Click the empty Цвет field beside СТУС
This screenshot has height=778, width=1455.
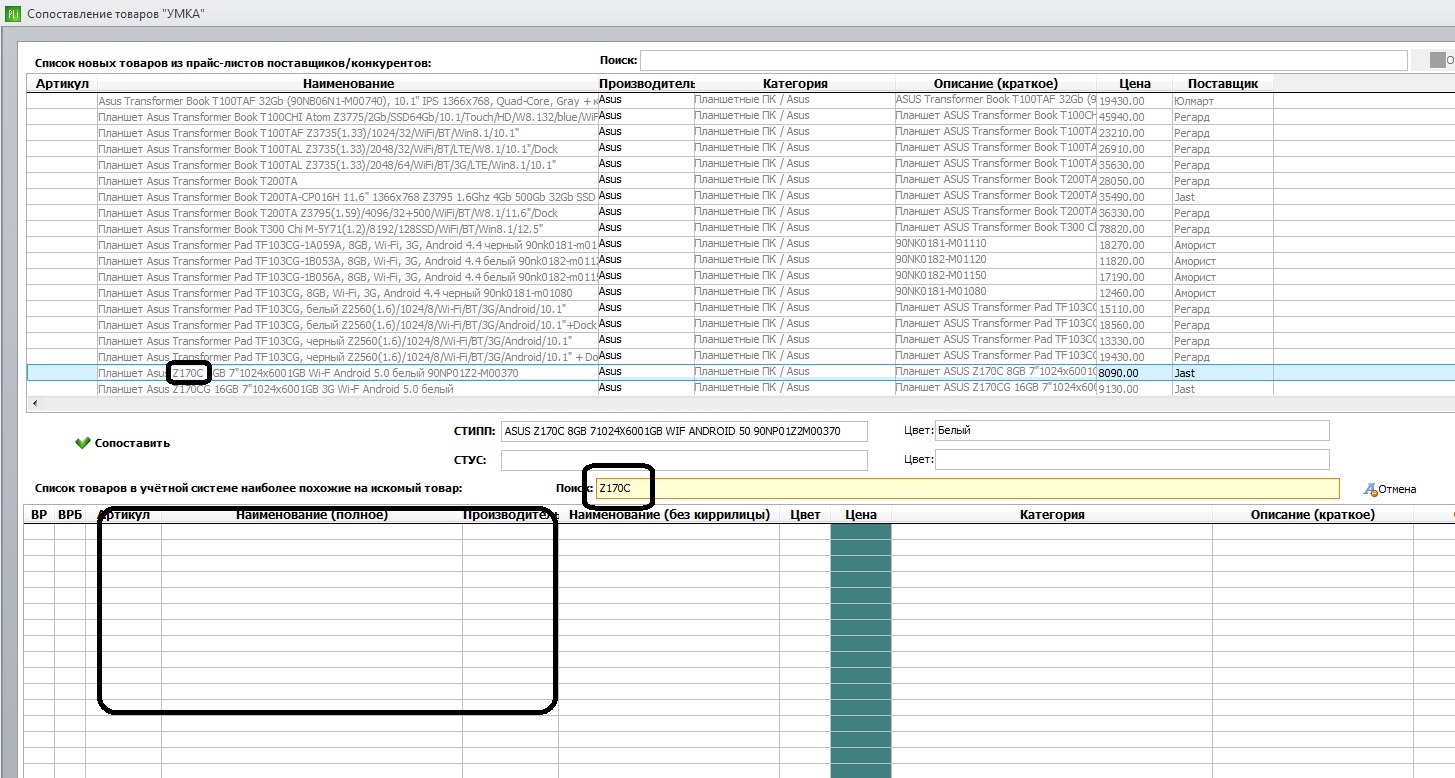(x=1132, y=460)
